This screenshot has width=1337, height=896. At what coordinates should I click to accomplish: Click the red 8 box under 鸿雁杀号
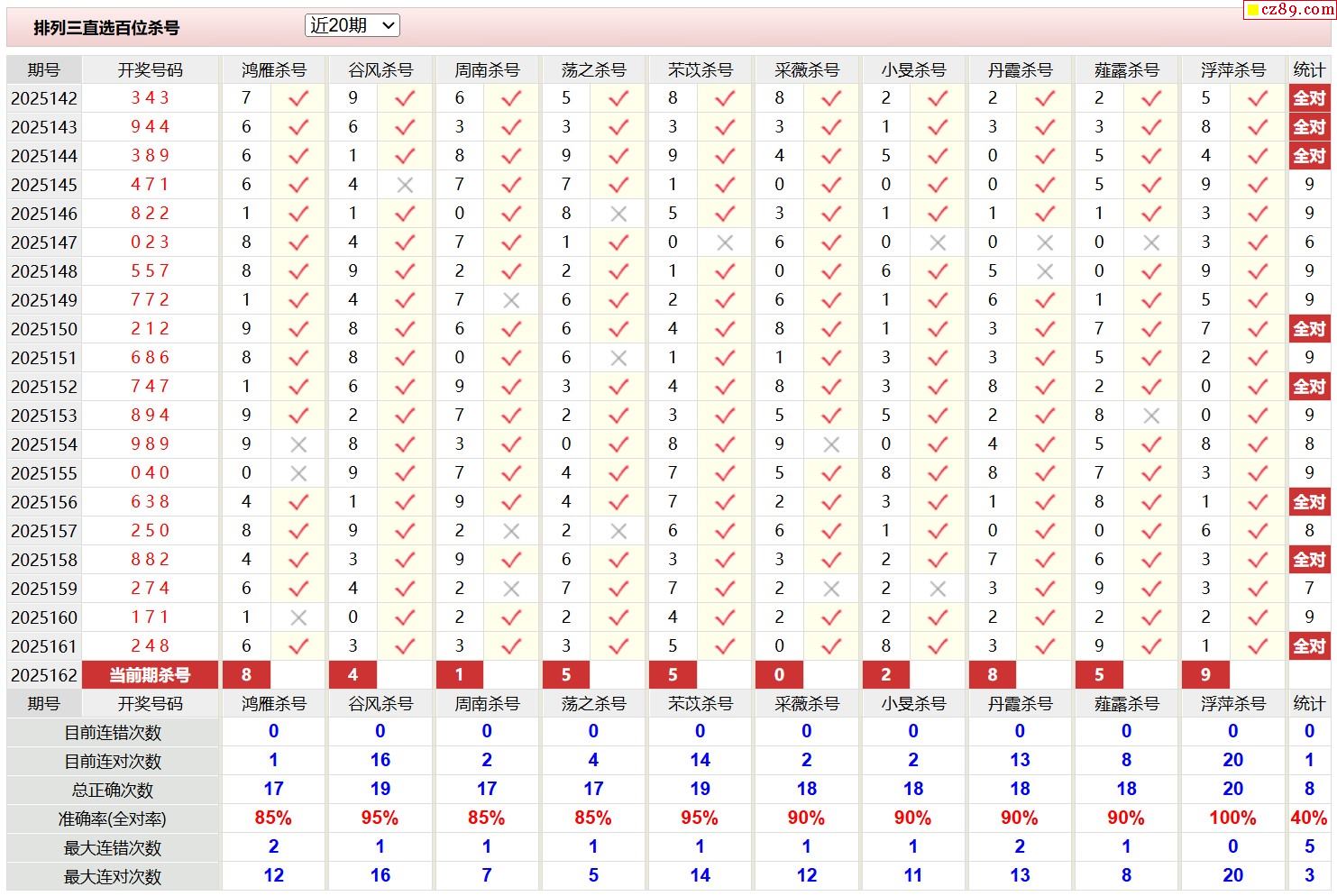pos(246,675)
